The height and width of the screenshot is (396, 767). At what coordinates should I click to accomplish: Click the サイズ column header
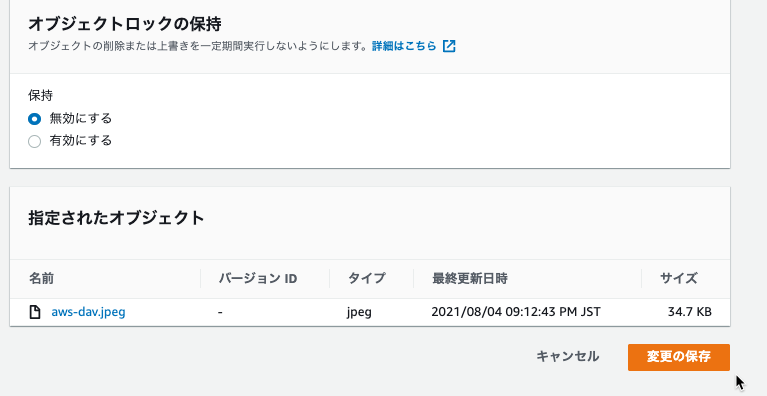[678, 279]
